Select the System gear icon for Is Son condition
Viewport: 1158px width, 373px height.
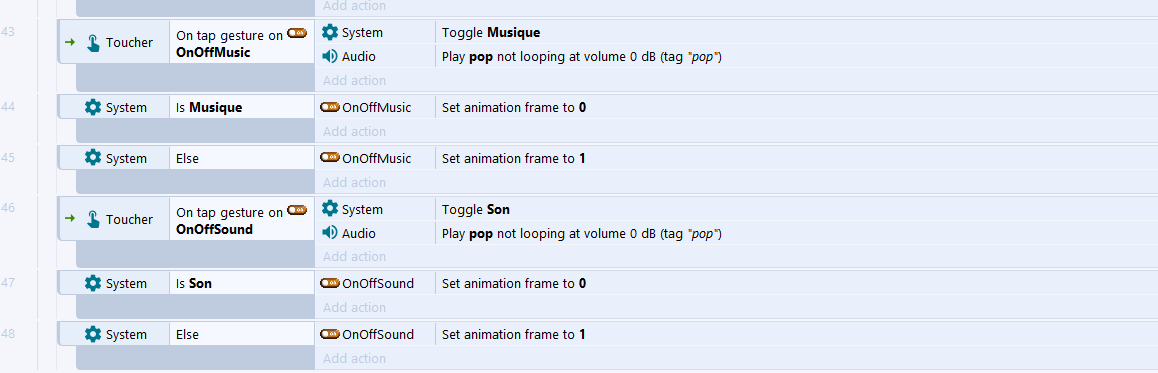(92, 284)
